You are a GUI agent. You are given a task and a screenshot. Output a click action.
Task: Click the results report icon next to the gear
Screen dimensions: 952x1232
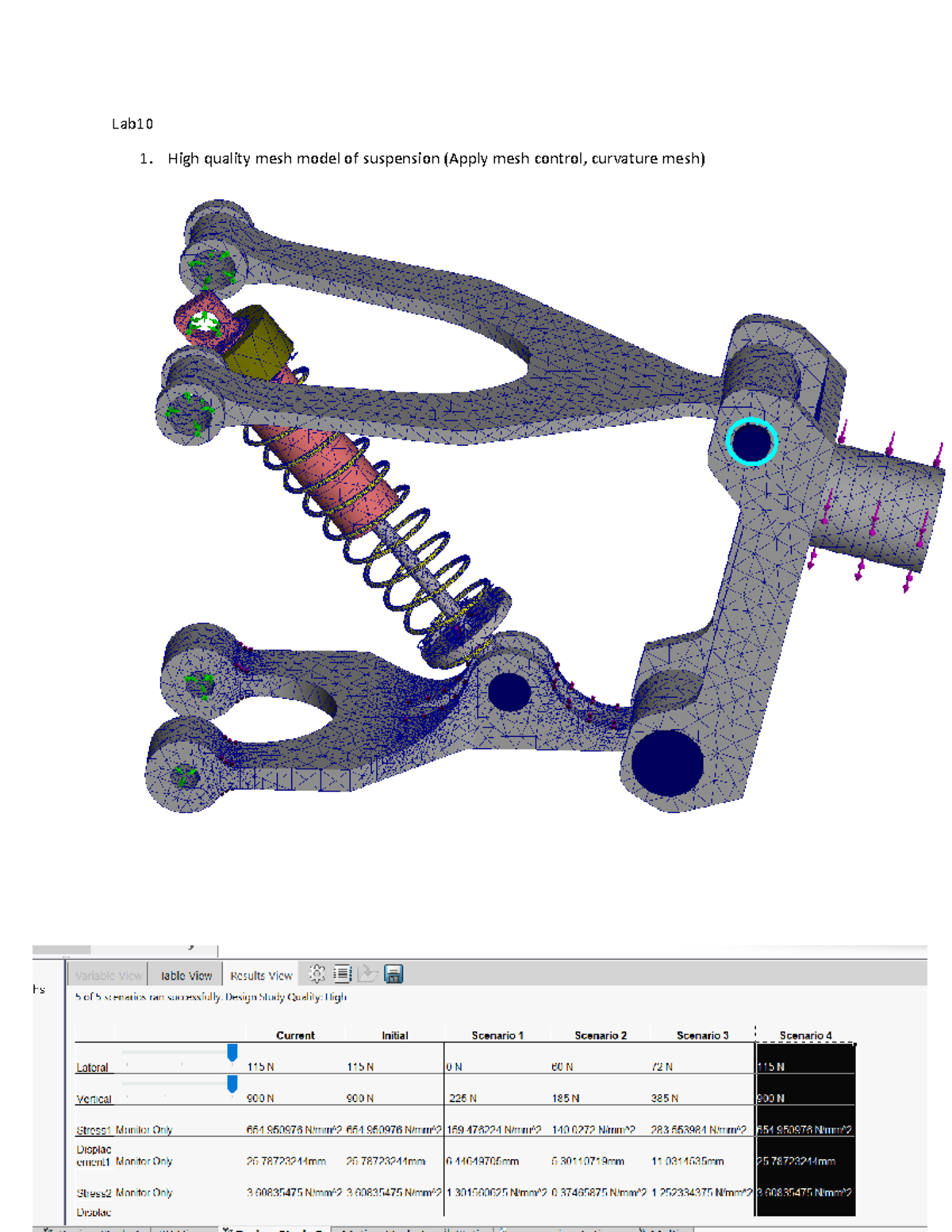click(x=344, y=974)
